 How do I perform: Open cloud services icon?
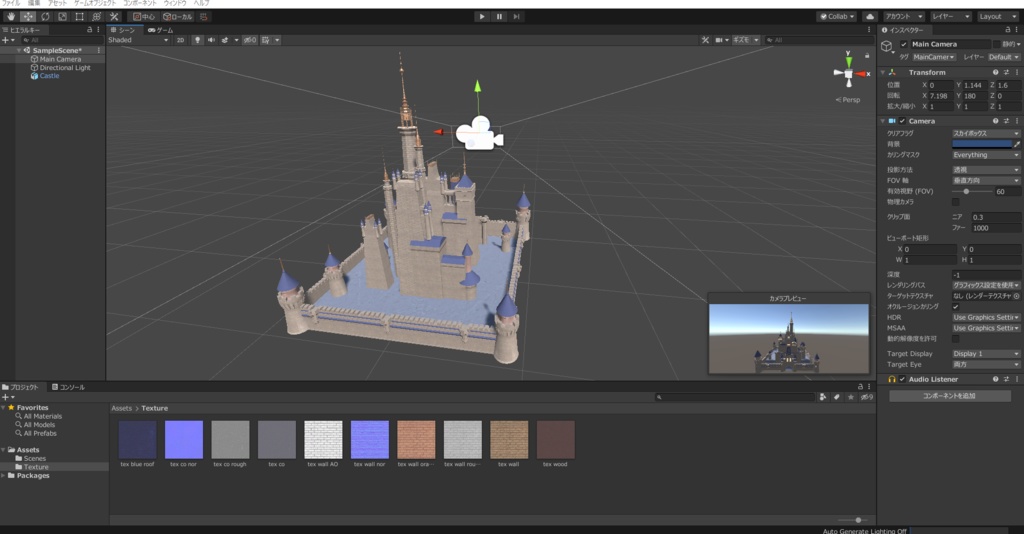(869, 16)
